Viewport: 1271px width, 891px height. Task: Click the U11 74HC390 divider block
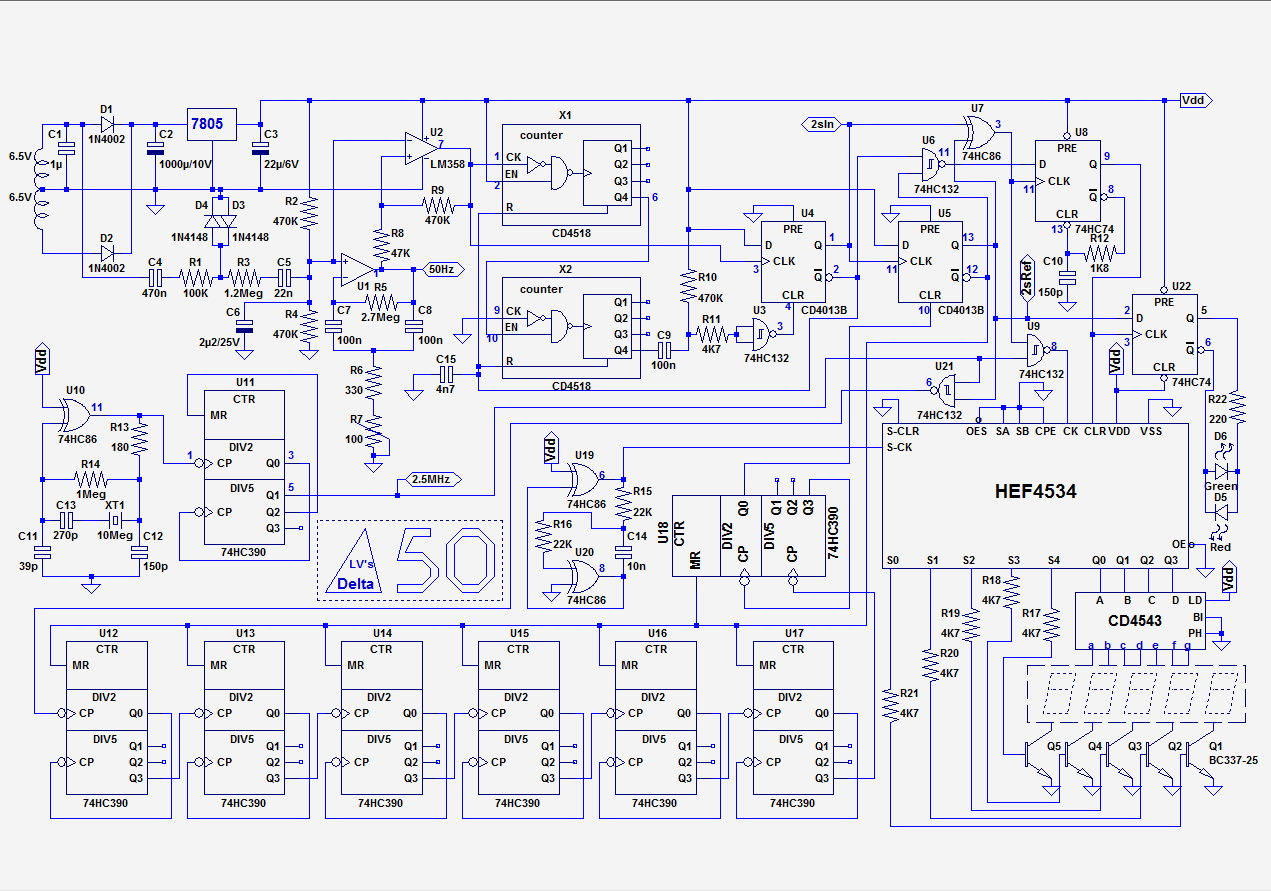(x=243, y=467)
